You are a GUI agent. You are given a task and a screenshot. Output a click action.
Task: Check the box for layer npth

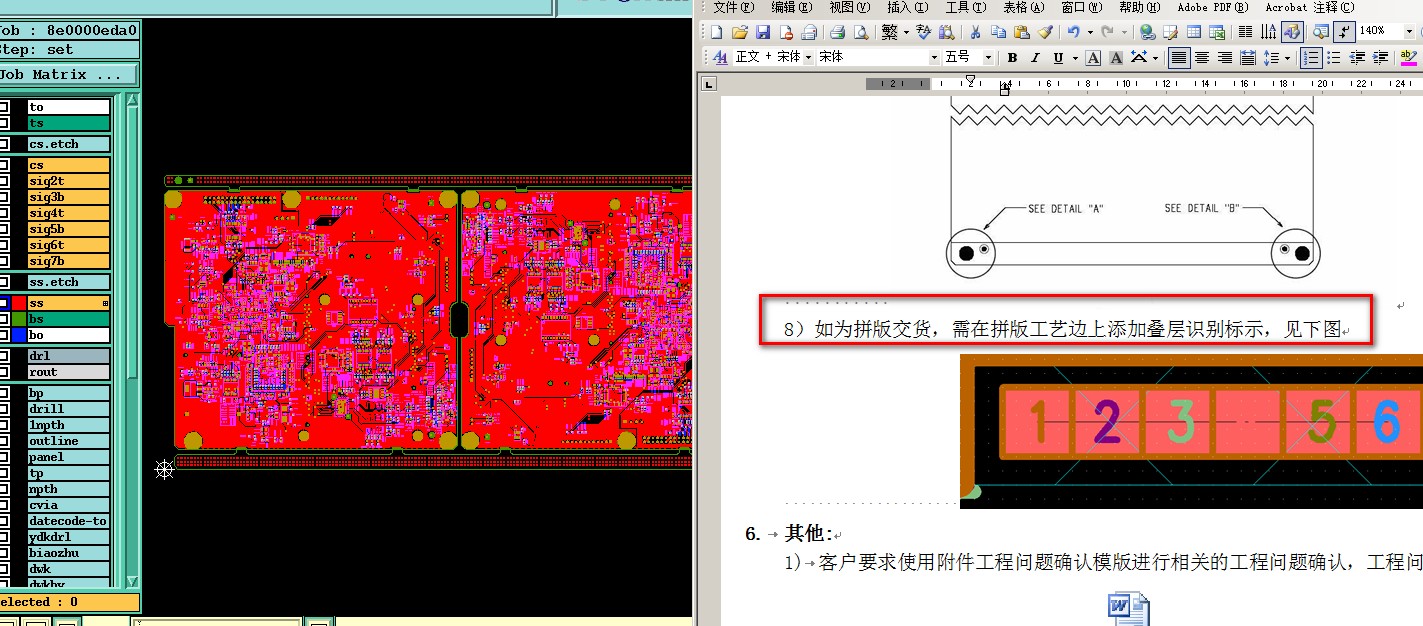click(4, 489)
